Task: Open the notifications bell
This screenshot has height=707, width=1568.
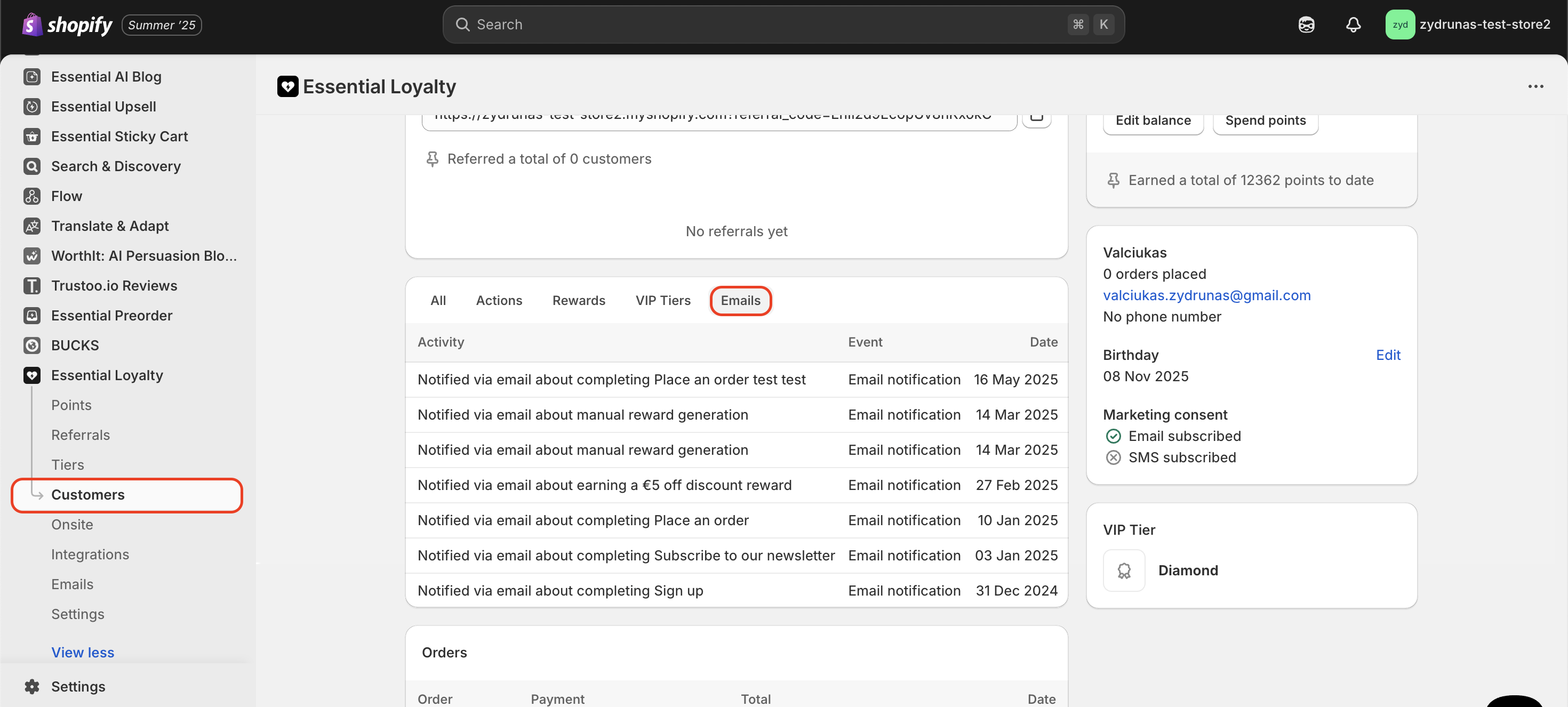Action: pyautogui.click(x=1353, y=25)
